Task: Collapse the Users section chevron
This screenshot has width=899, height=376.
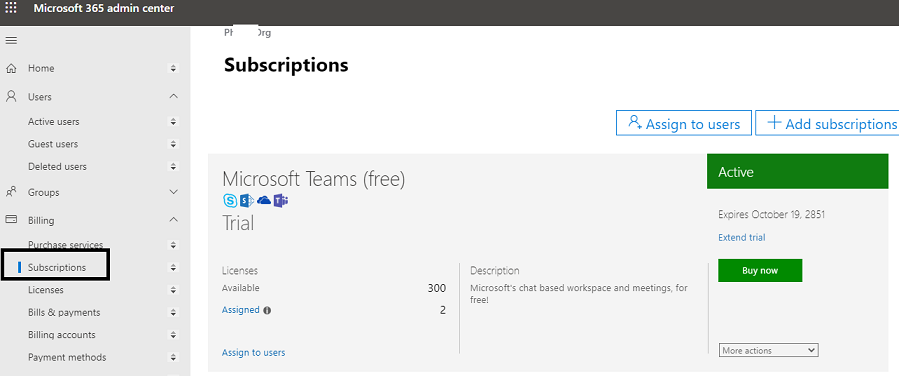Action: 174,96
